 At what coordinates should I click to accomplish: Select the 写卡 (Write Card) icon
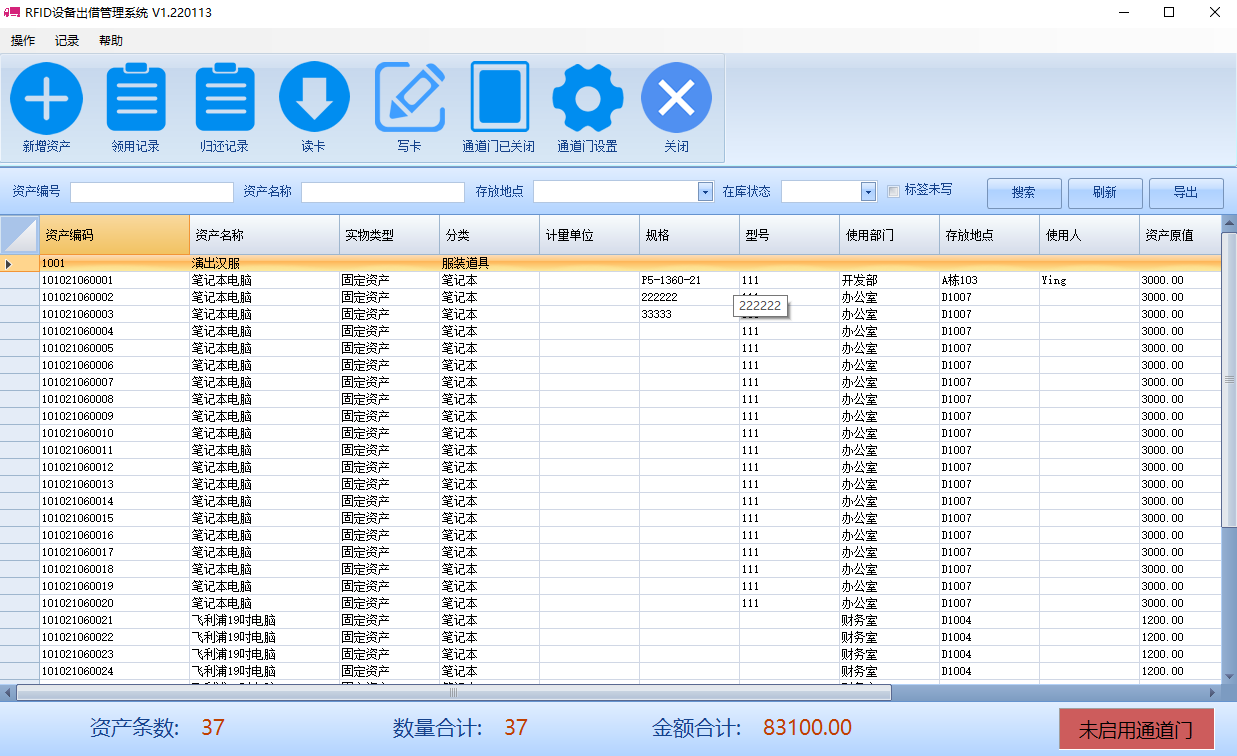tap(410, 97)
